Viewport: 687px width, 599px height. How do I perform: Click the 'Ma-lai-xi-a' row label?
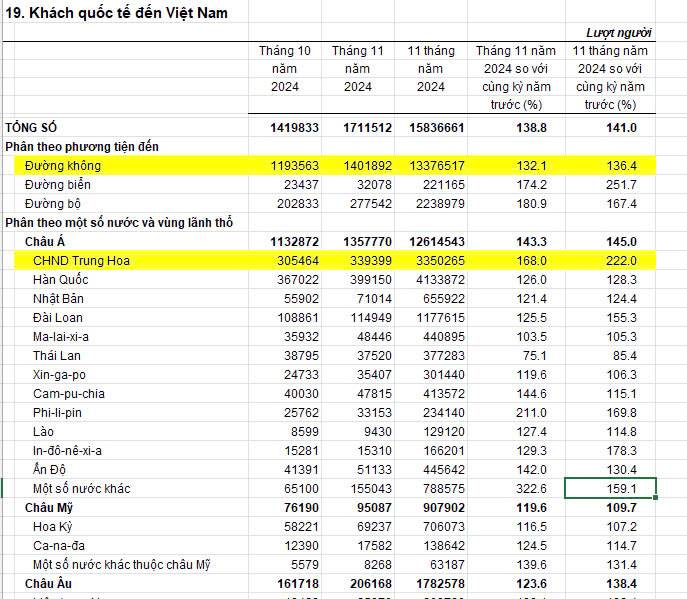[x=61, y=337]
